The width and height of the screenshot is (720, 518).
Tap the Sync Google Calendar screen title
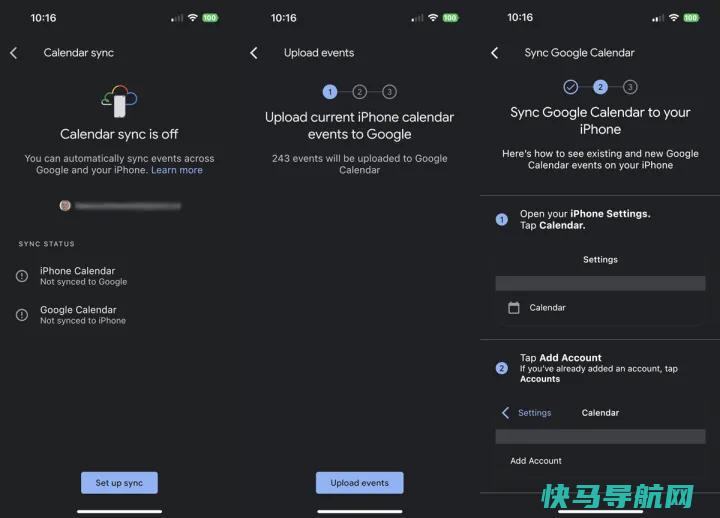click(579, 53)
